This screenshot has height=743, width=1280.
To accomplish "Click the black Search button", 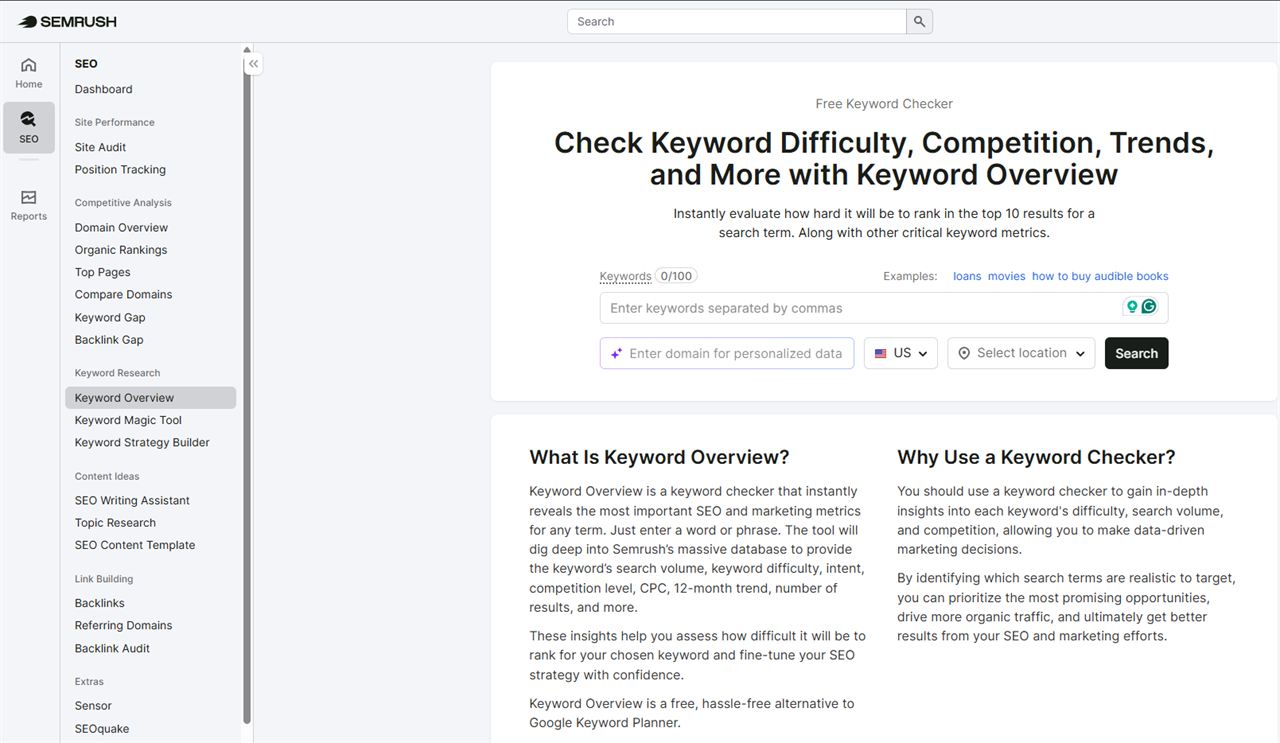I will point(1136,353).
